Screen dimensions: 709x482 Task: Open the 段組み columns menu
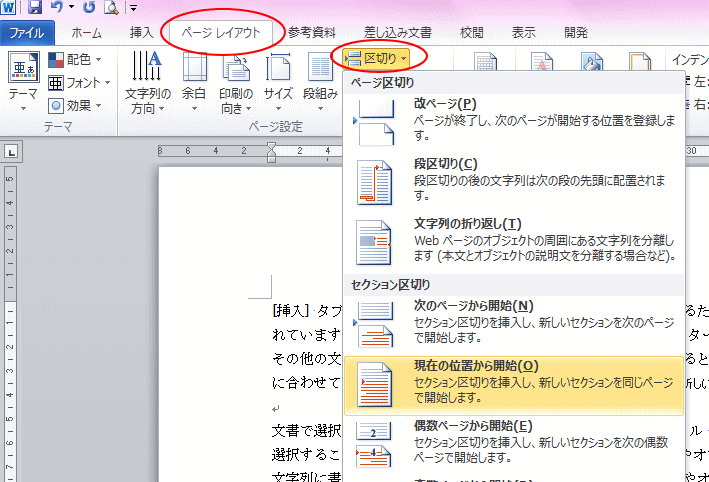tap(320, 81)
